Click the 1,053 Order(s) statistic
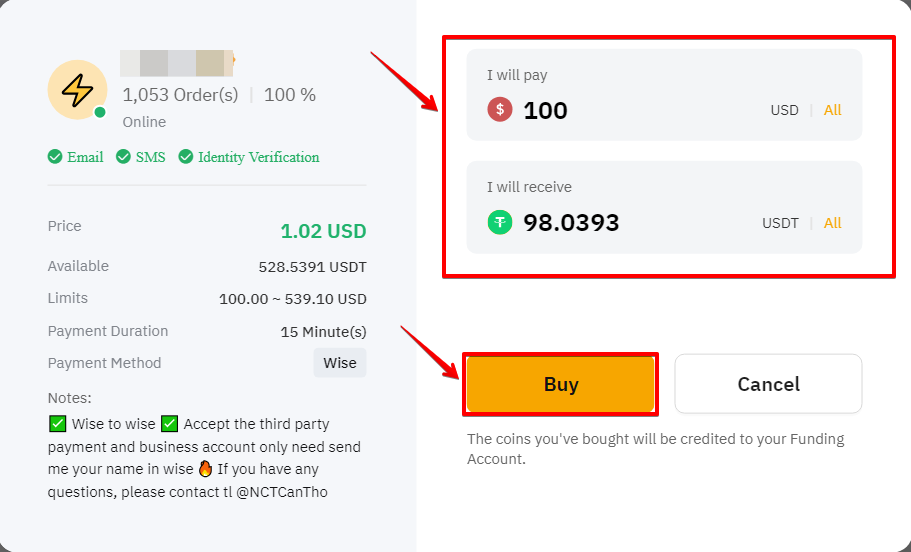 coord(180,95)
